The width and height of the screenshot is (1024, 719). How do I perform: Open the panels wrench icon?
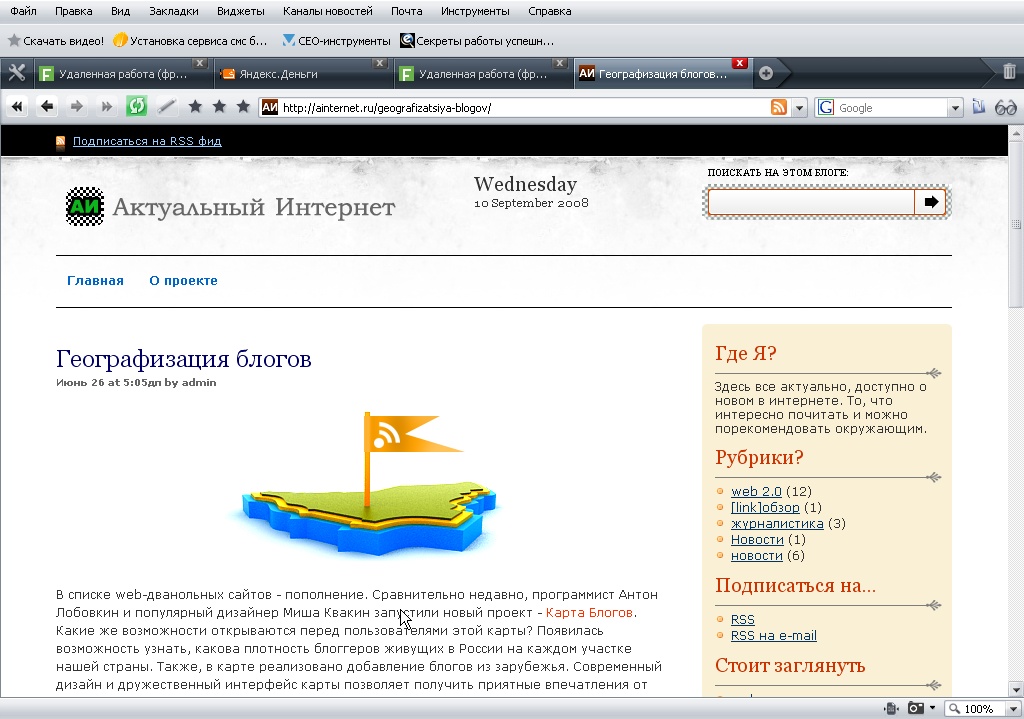[x=16, y=73]
